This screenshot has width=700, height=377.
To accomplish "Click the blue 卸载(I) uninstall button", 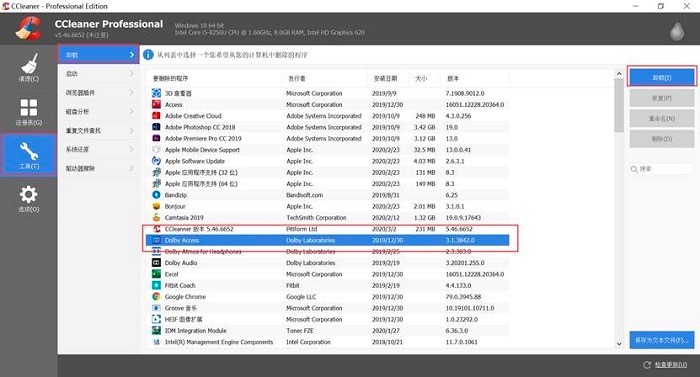I will tap(662, 77).
